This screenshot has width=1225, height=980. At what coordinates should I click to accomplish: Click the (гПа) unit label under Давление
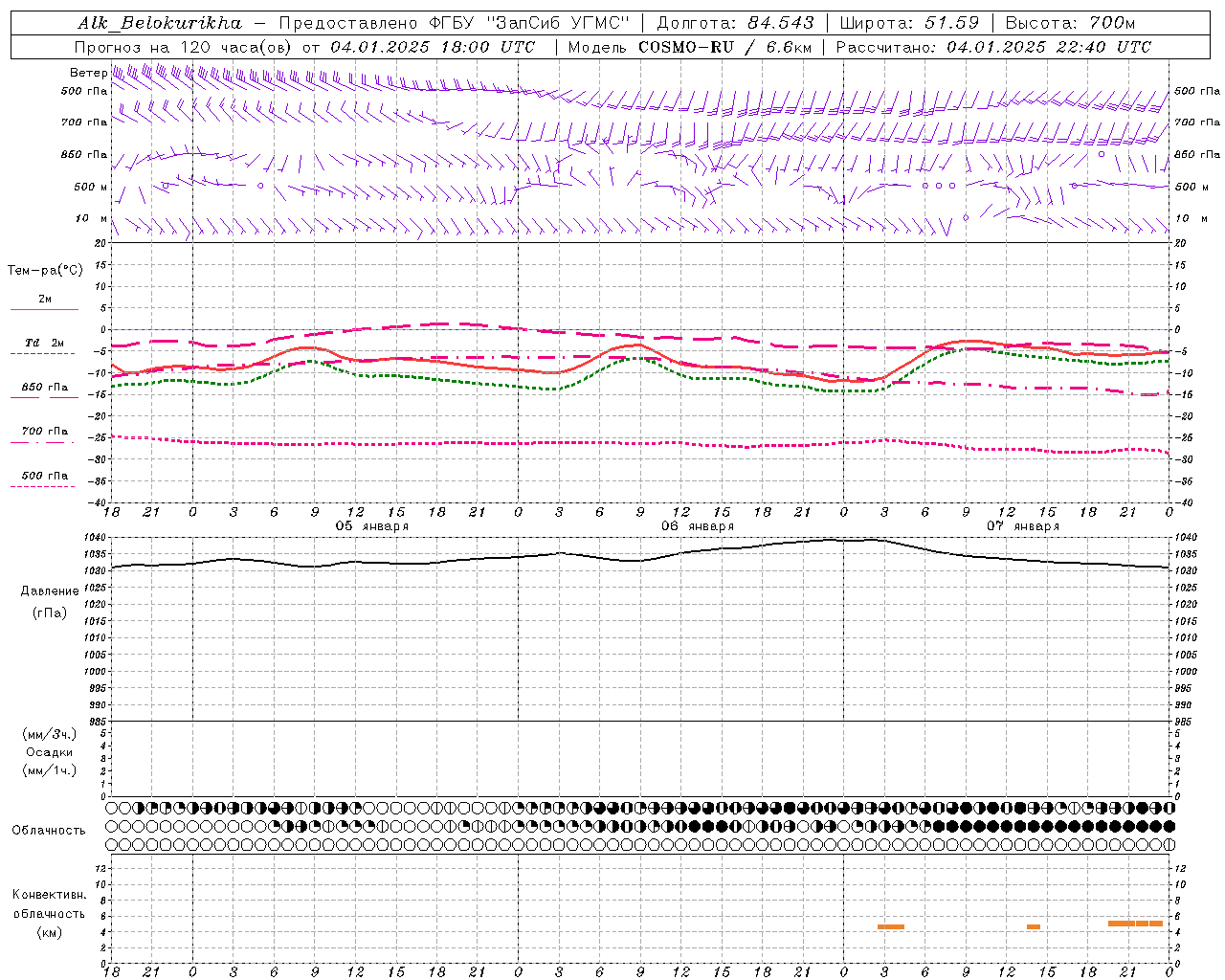50,612
